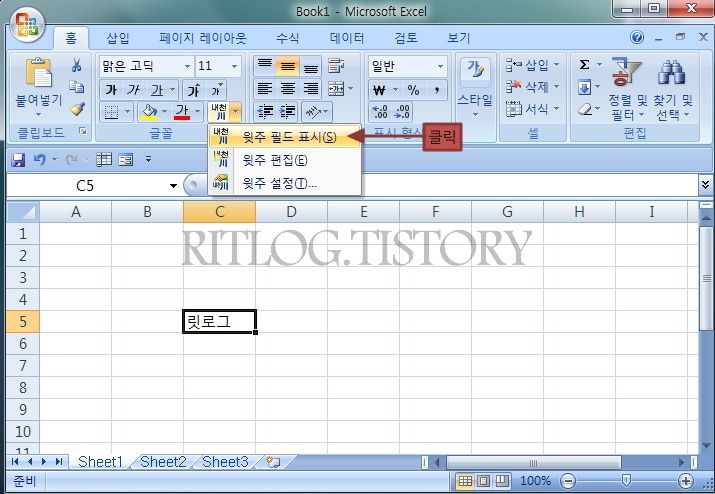The width and height of the screenshot is (715, 494).
Task: Click the 삭제 cells delete button
Action: coord(532,87)
